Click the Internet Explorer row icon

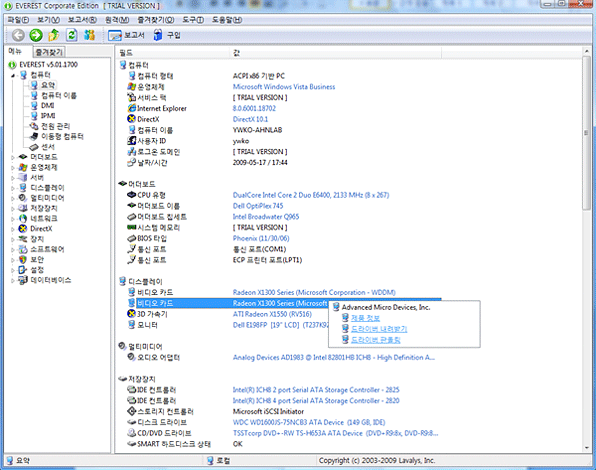(132, 108)
